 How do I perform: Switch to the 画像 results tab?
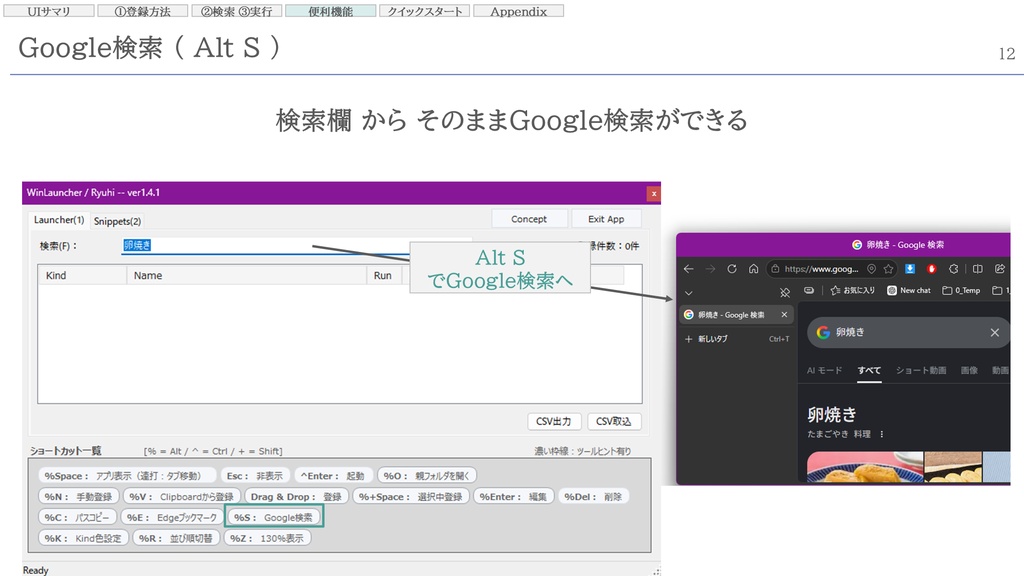click(x=969, y=370)
